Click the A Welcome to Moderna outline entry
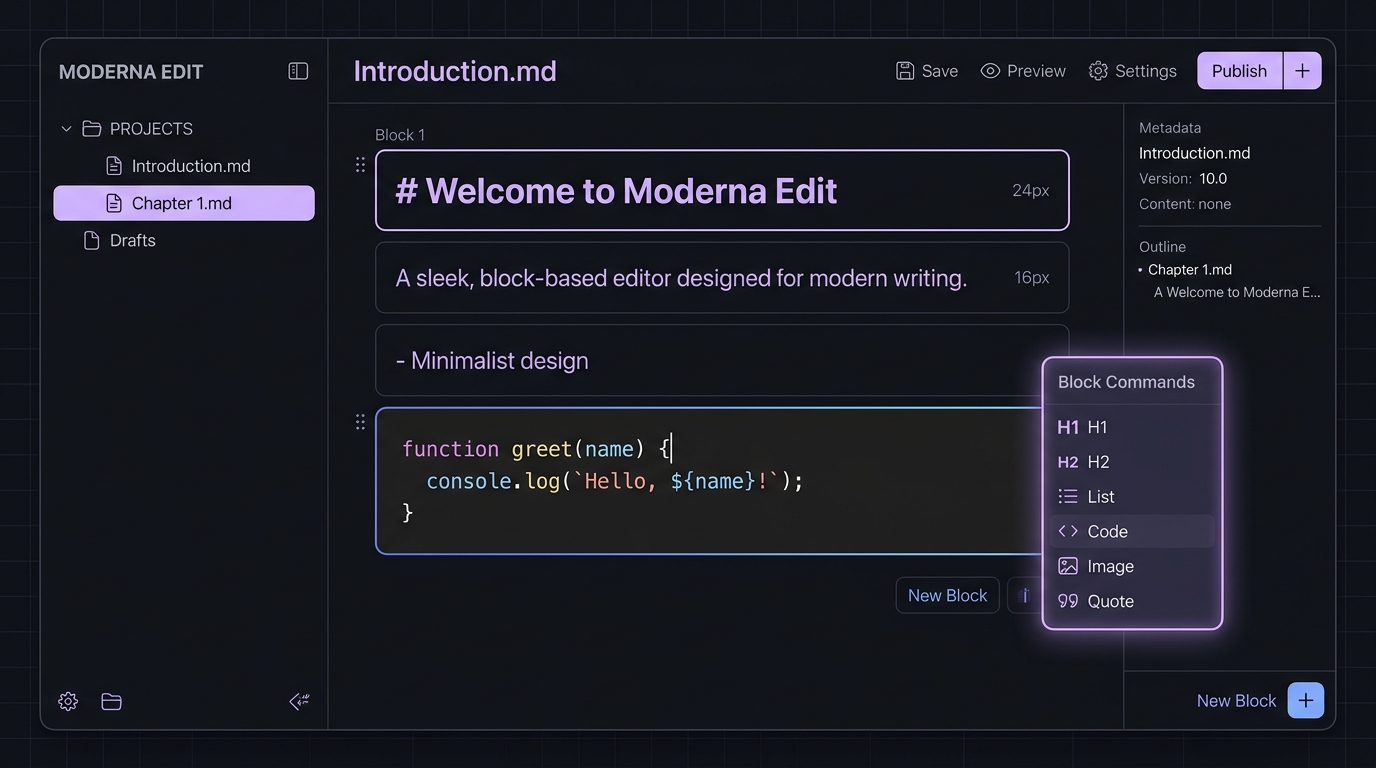Screen dimensions: 1376x768 tap(1237, 292)
